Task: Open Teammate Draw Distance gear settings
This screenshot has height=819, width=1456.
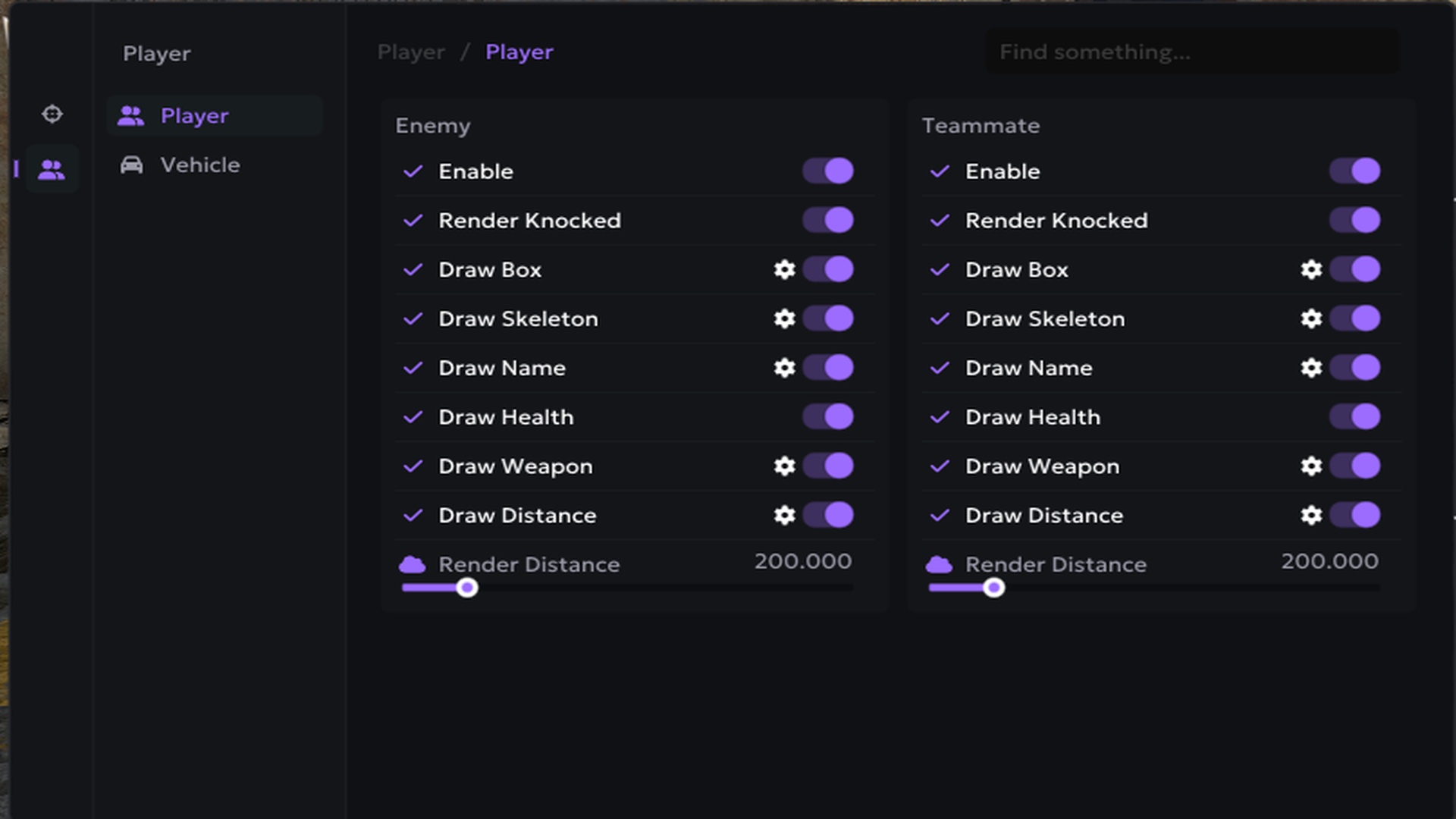Action: pyautogui.click(x=1311, y=515)
